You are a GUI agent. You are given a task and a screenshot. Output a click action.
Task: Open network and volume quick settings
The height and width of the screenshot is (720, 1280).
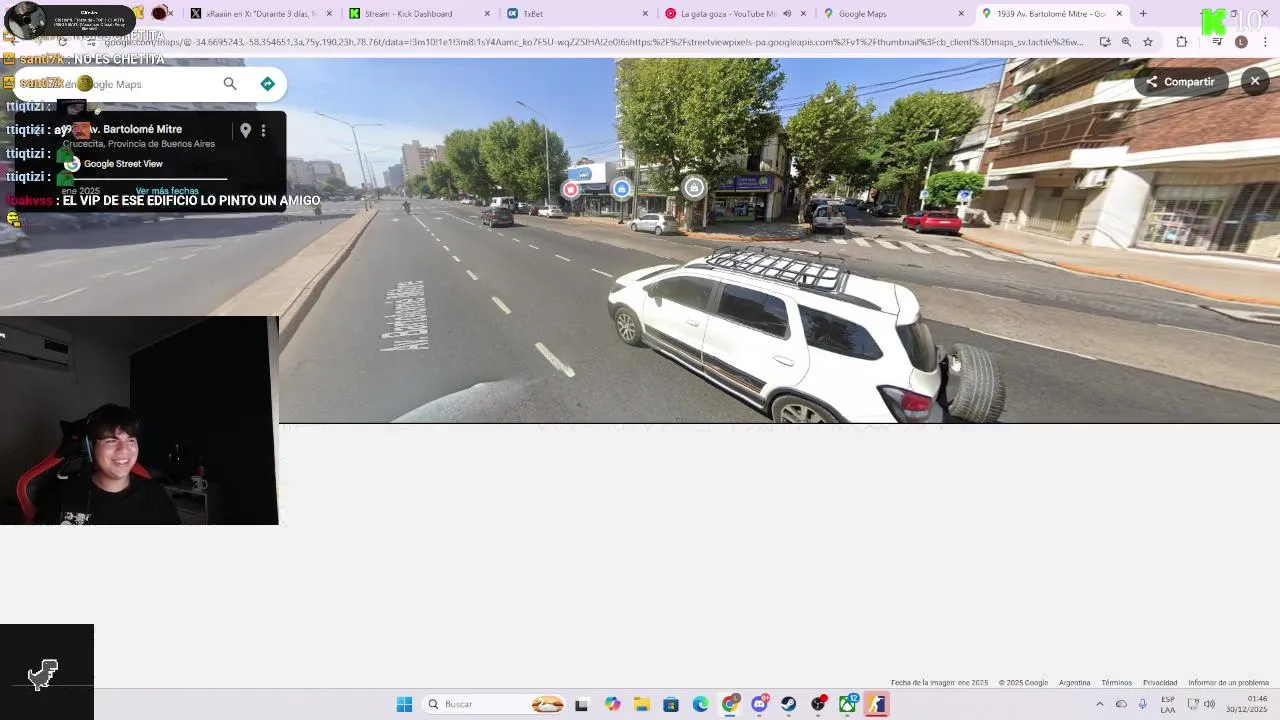(x=1201, y=704)
